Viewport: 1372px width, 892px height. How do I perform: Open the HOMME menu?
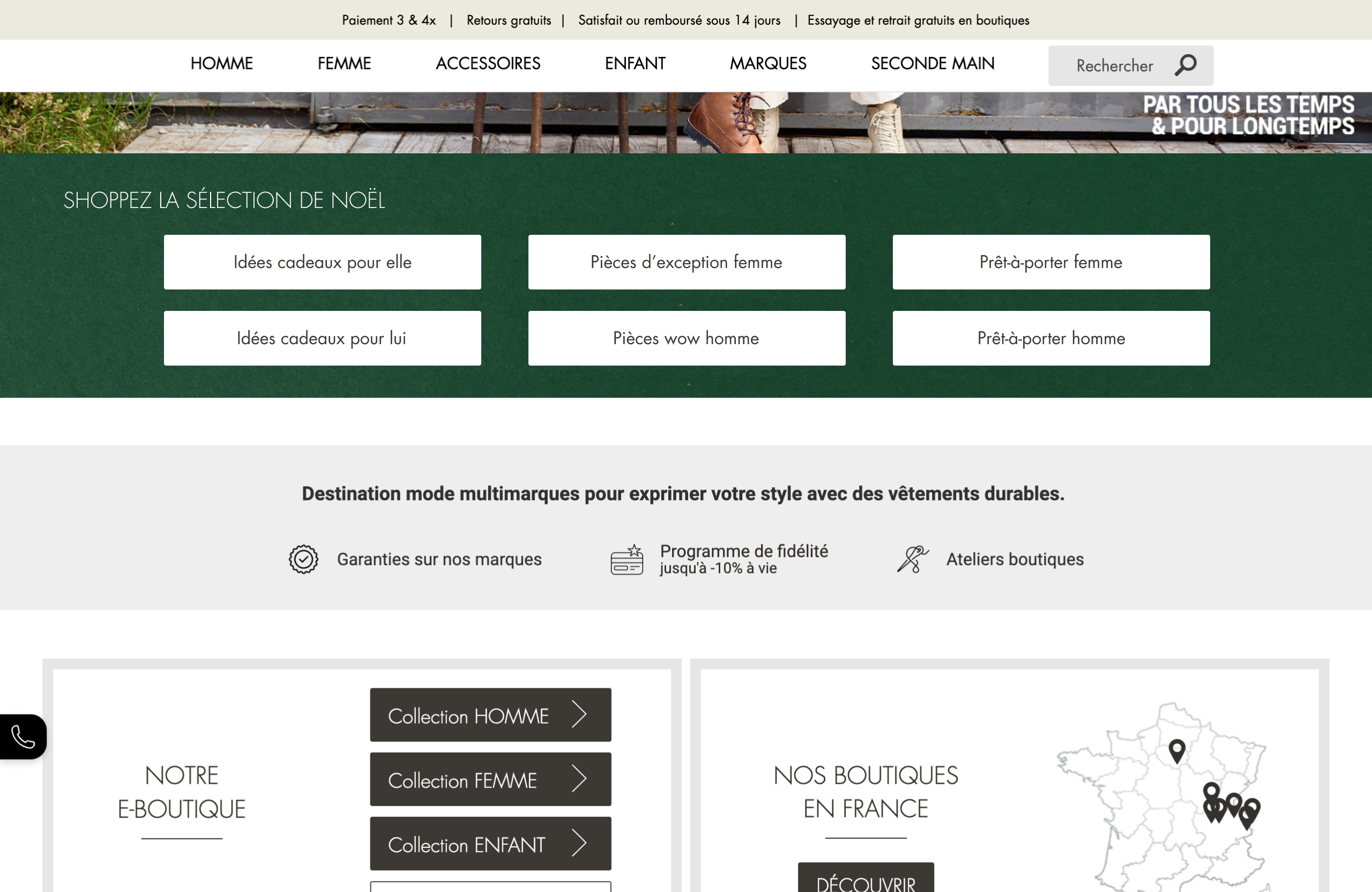click(221, 63)
